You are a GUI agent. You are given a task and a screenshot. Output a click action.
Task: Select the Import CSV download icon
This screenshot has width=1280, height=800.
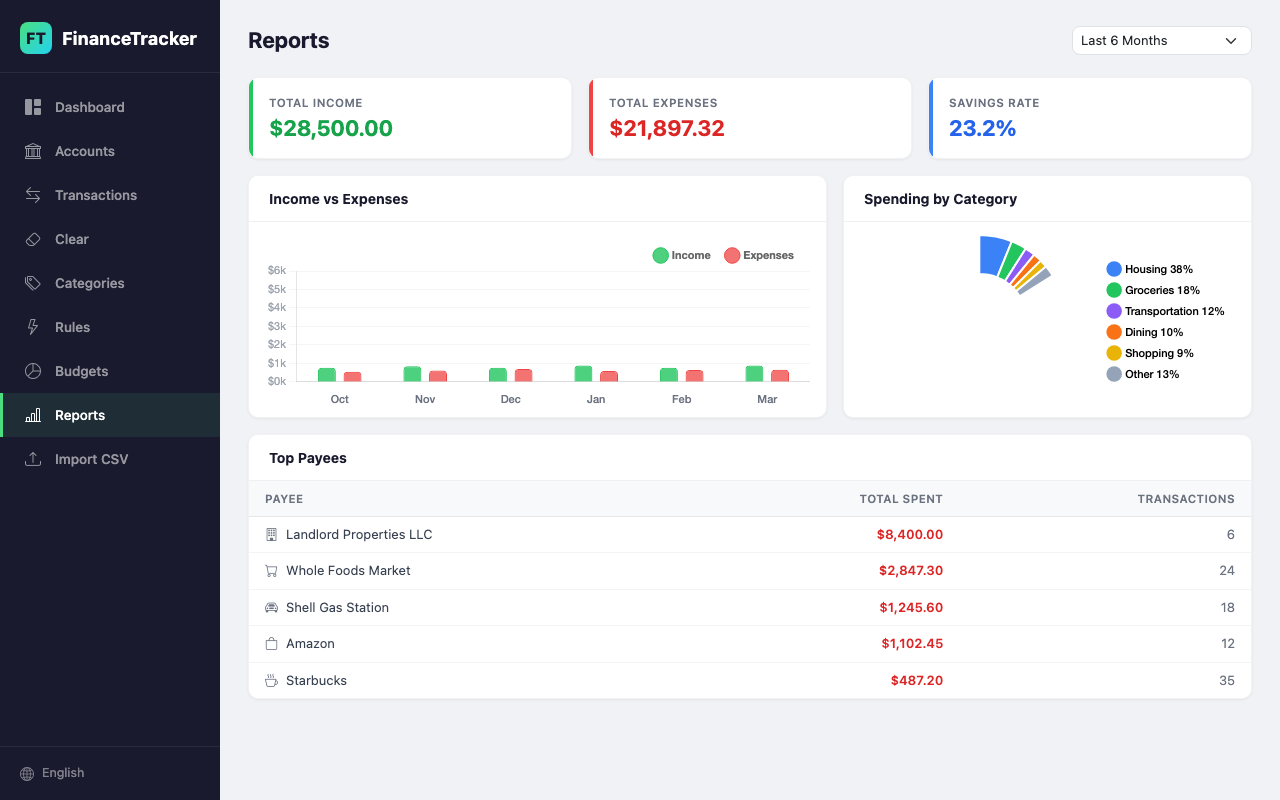(33, 459)
